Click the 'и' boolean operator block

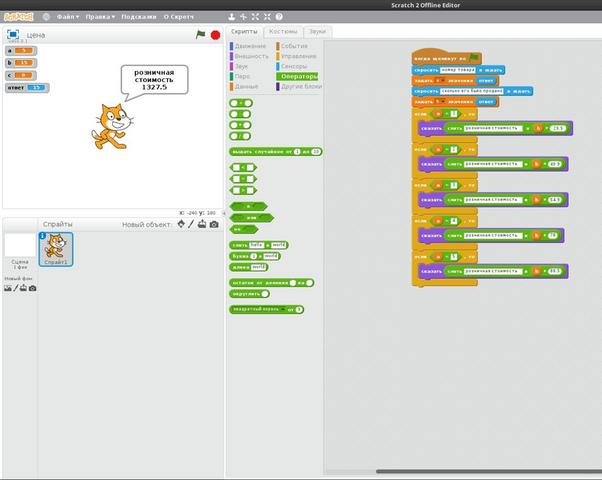(x=248, y=206)
